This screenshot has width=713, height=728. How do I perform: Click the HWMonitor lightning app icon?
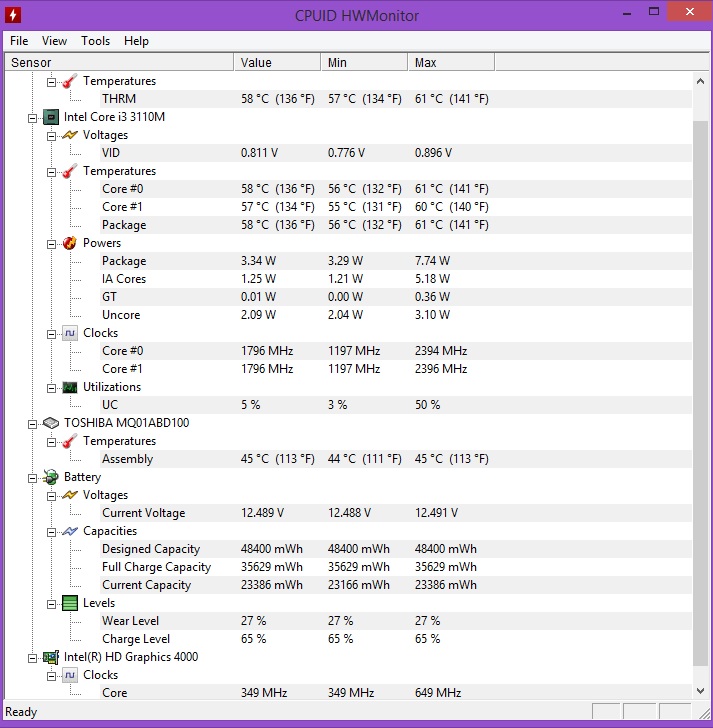pyautogui.click(x=13, y=15)
